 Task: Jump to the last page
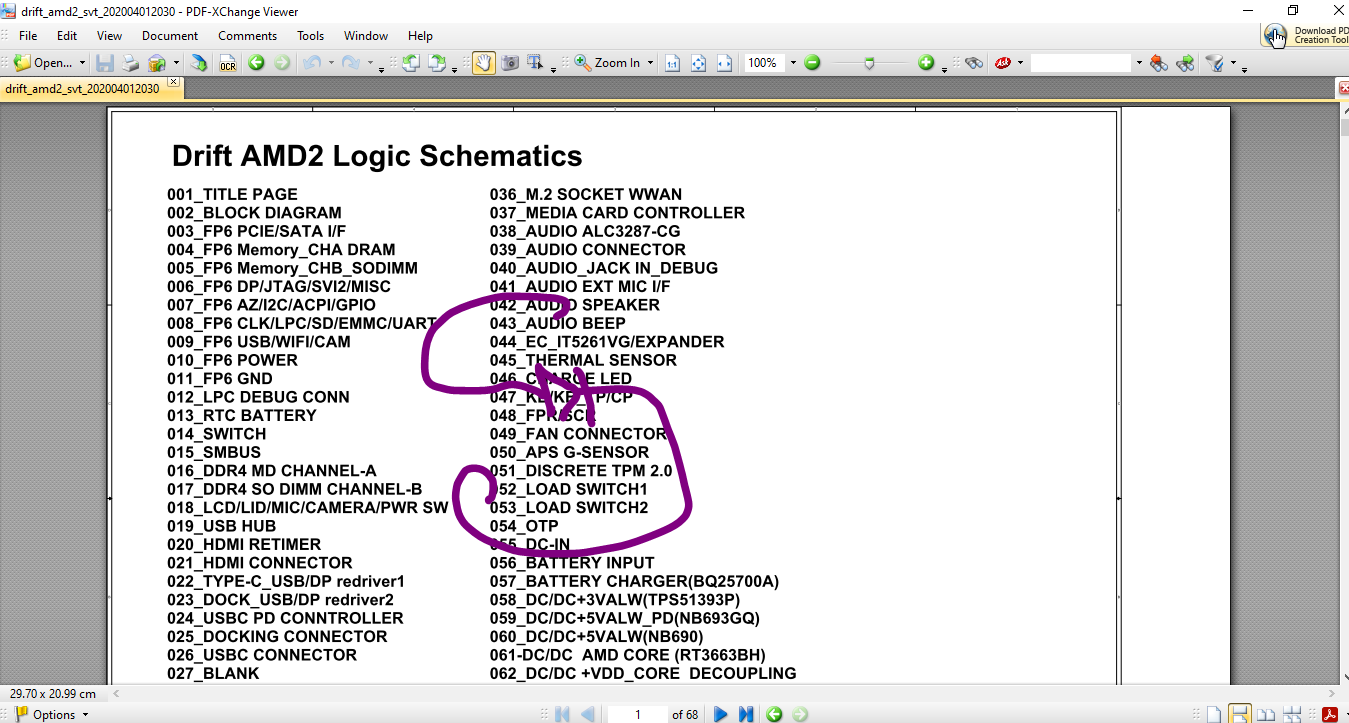tap(746, 714)
